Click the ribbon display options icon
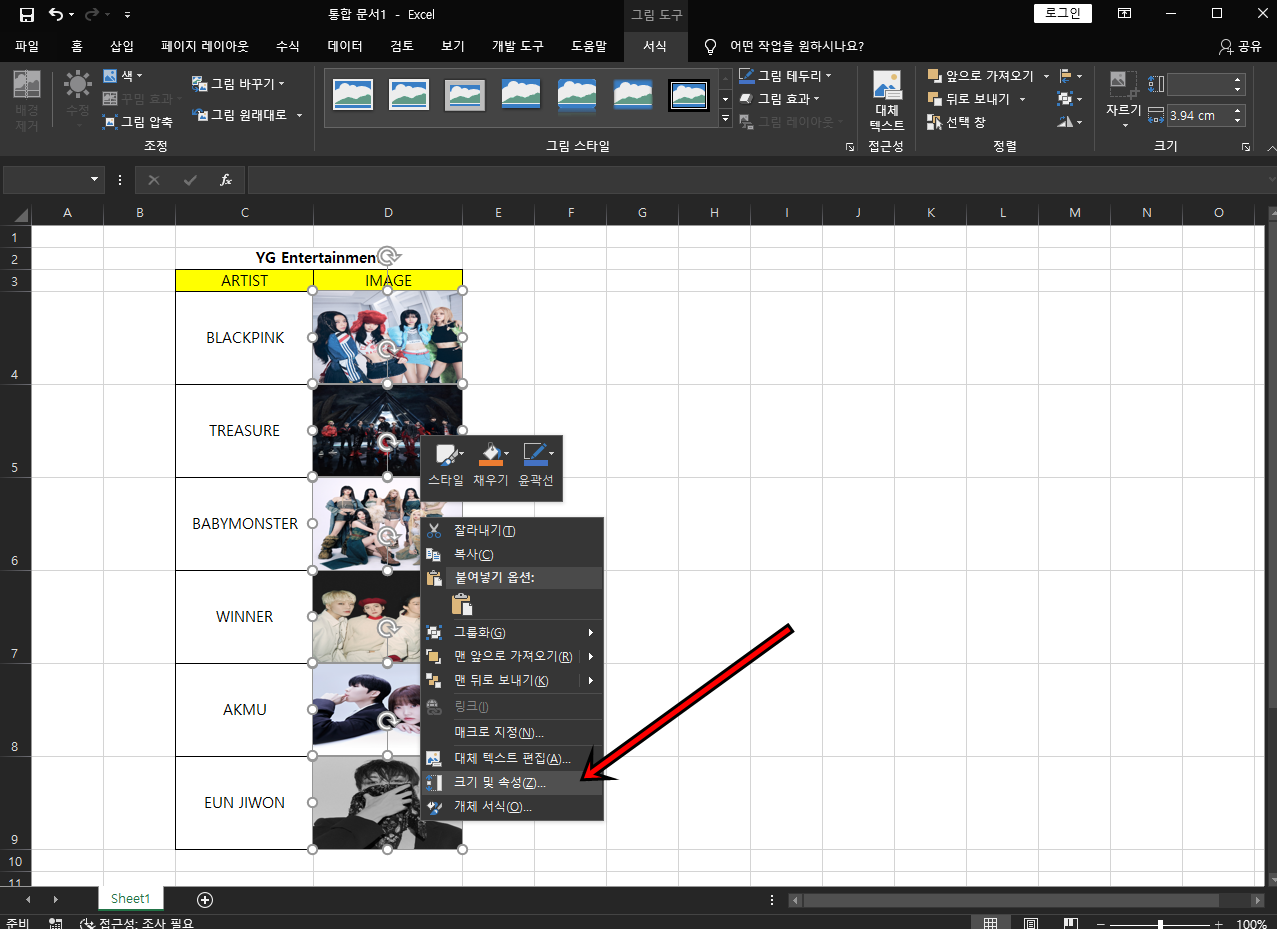This screenshot has height=929, width=1277. (1125, 14)
